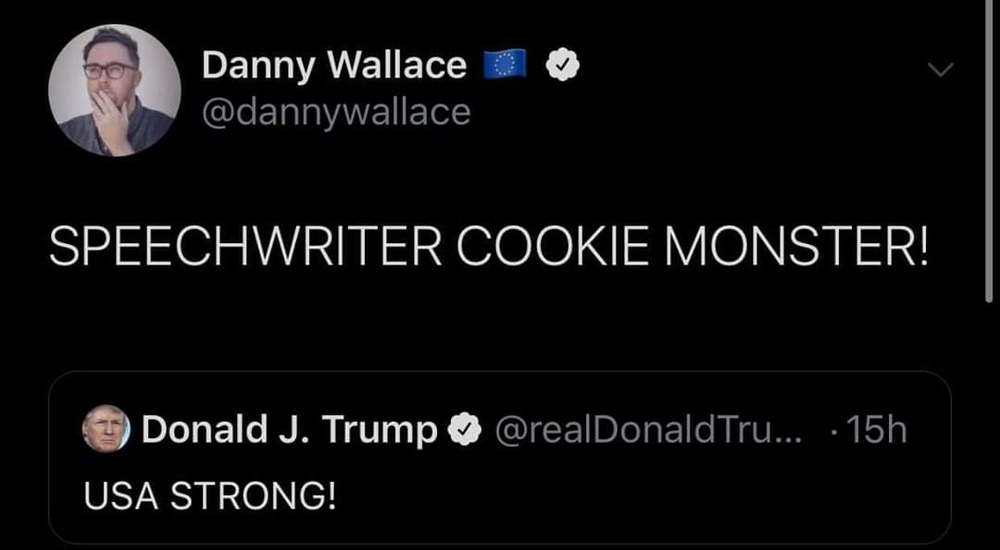Open the truncated @realDonaldTru... handle

(x=650, y=431)
